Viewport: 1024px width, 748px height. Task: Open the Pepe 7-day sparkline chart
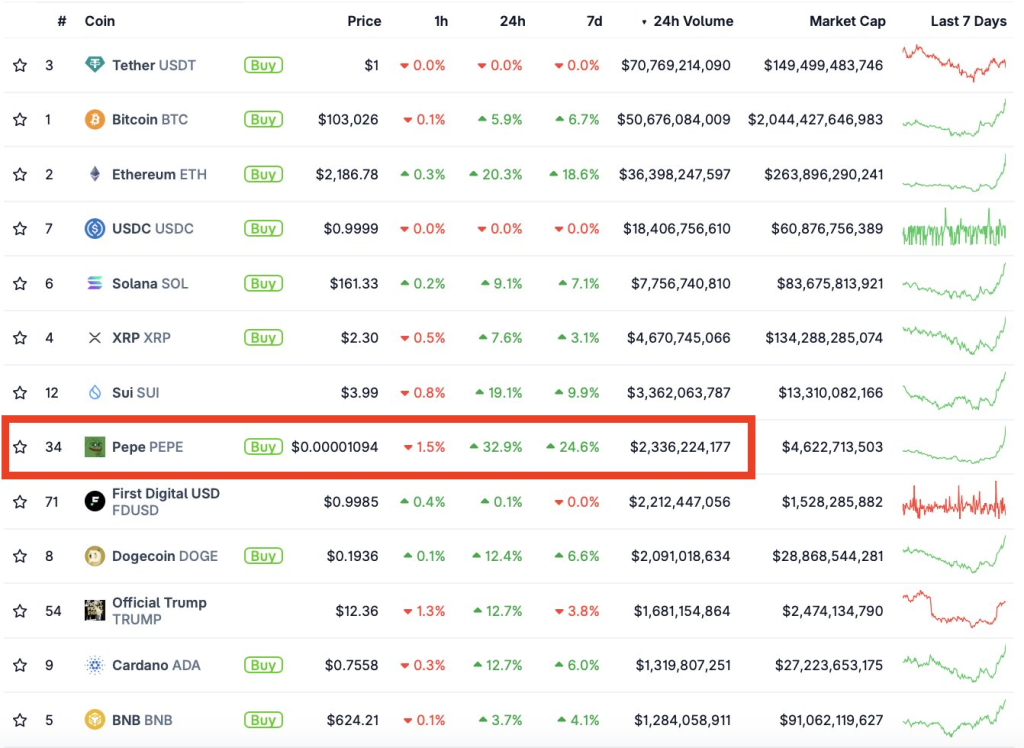(x=954, y=447)
